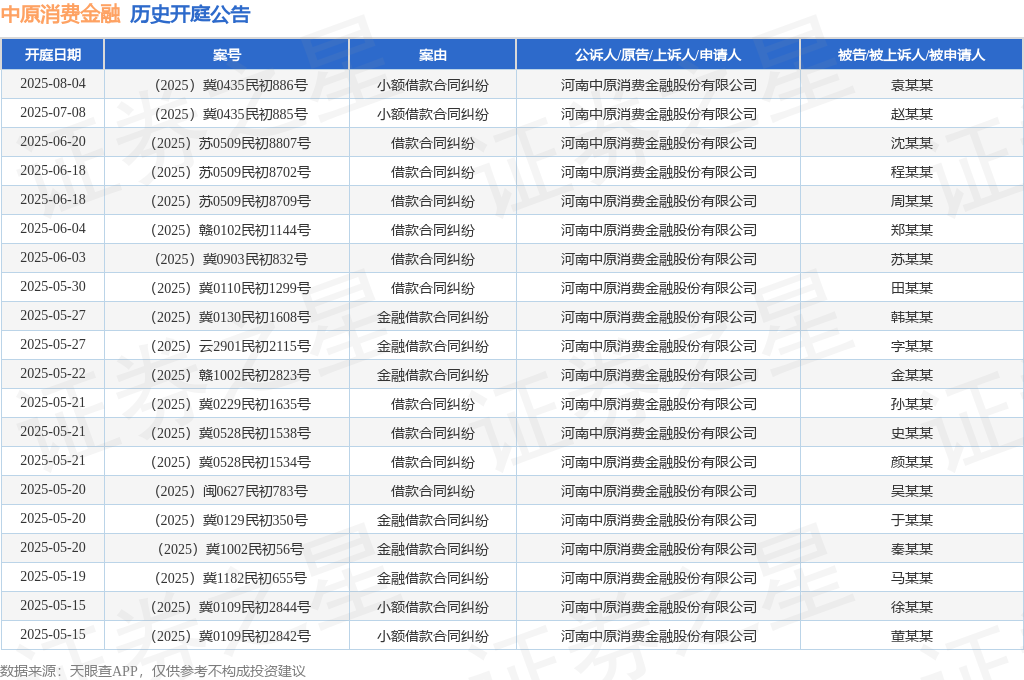Click the date 2025-06-20
This screenshot has height=680, width=1024.
coord(53,142)
